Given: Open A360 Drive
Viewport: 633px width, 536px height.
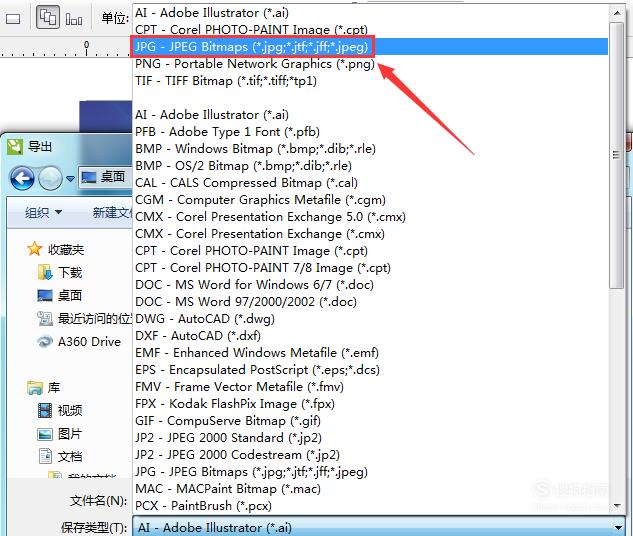Looking at the screenshot, I should (79, 341).
